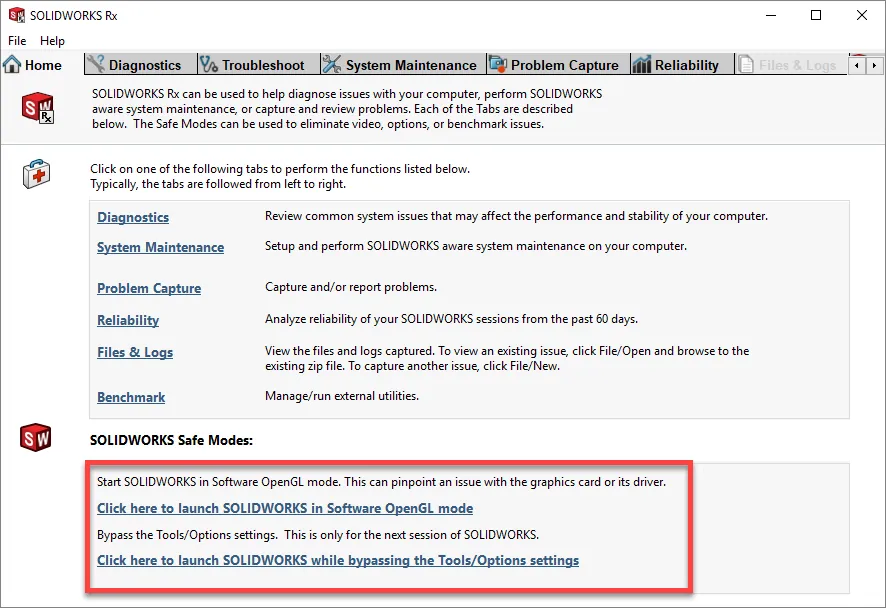Click the SOLIDWORKS Rx logo beside the description

pos(38,106)
